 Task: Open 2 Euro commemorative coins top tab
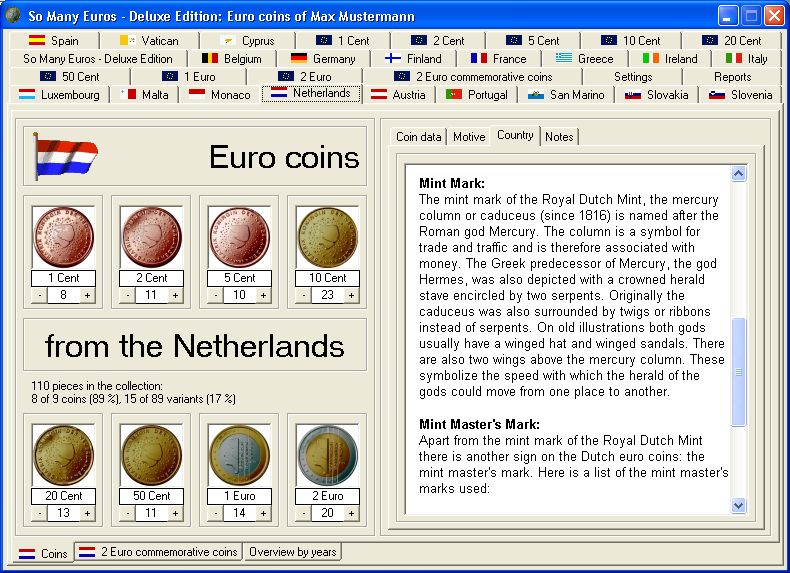click(473, 77)
